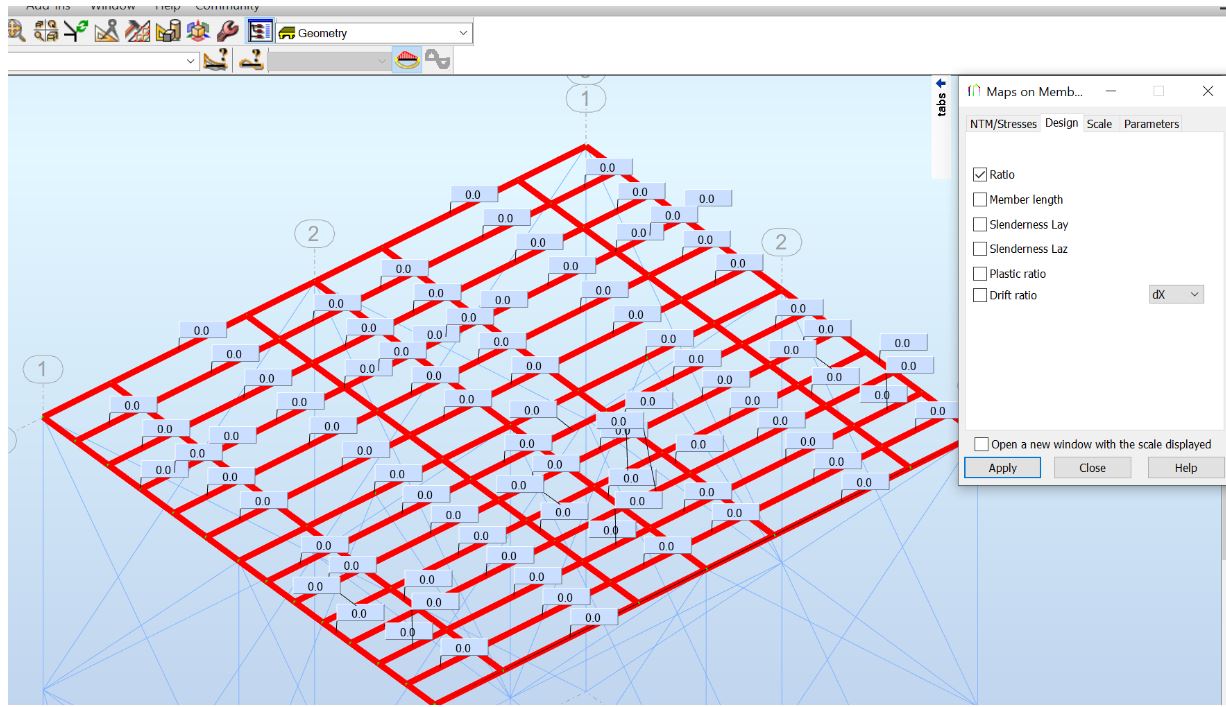The height and width of the screenshot is (707, 1226).
Task: Open the dX direction dropdown
Action: coord(1176,294)
